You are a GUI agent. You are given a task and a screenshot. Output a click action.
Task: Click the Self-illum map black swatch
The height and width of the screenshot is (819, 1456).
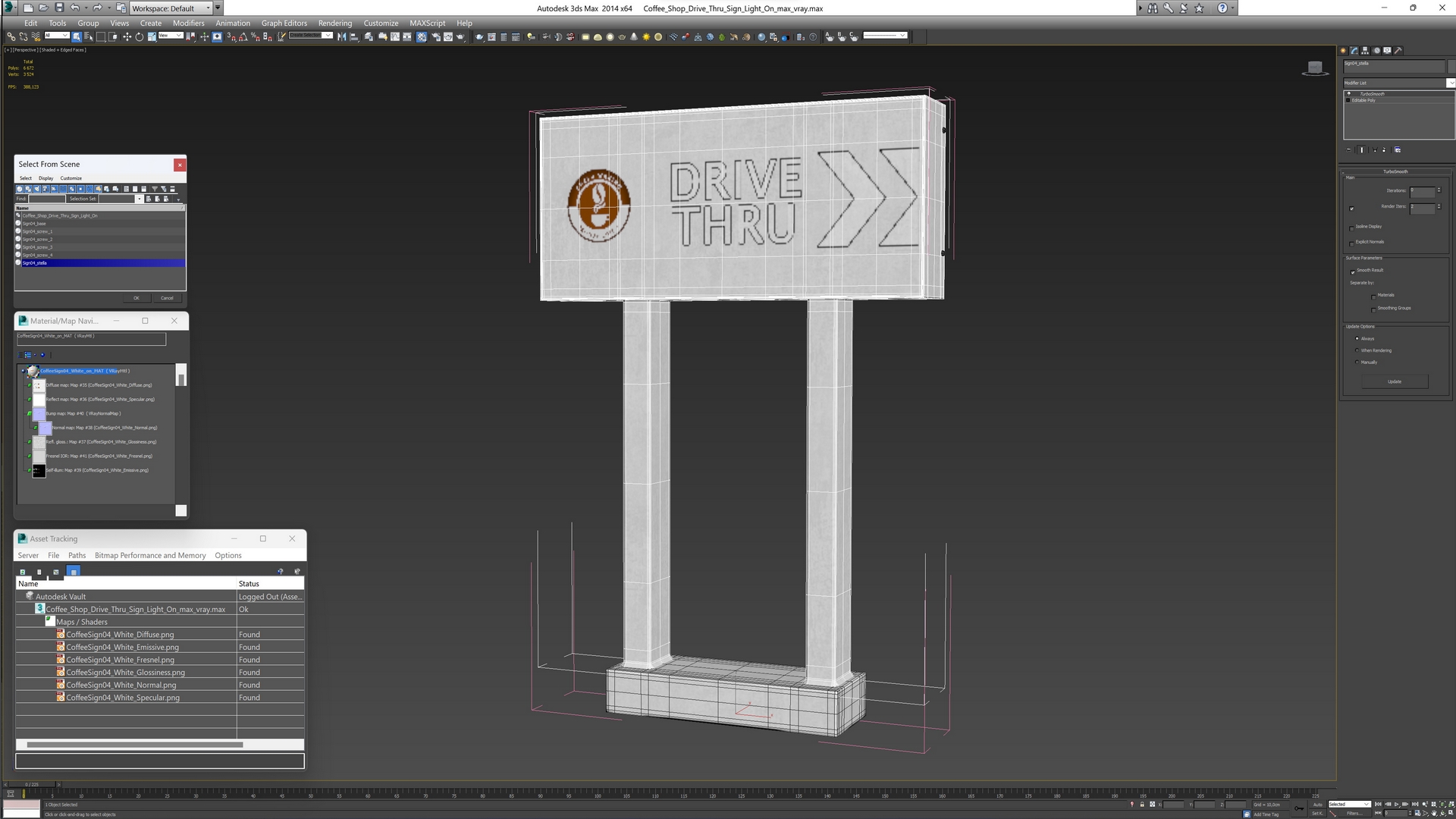pos(39,471)
